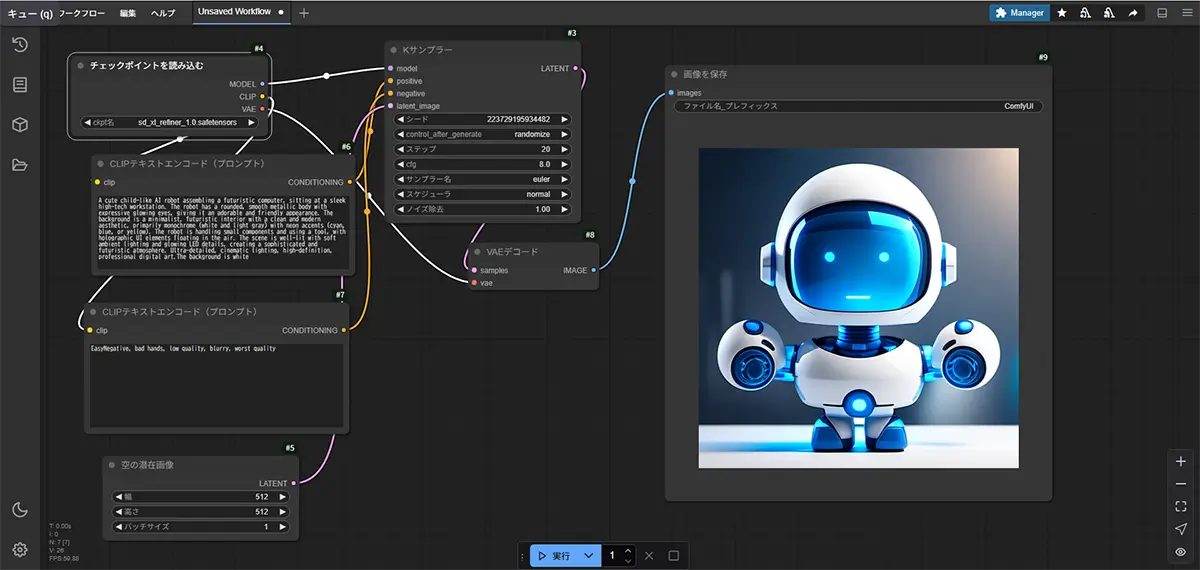Click the ファイル名_プレフィックス field showing ComfyUI
This screenshot has height=570, width=1200.
(858, 105)
